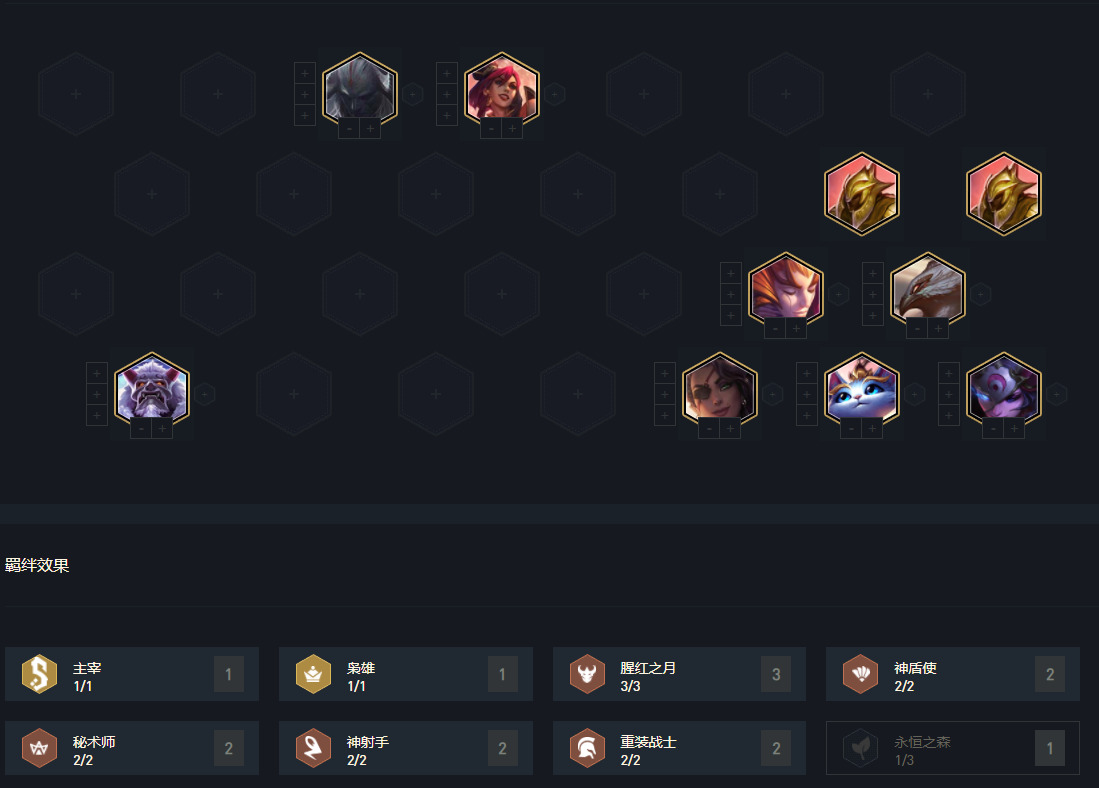Click the 神射手 trait icon
Screen dimensions: 1099x788
(313, 748)
